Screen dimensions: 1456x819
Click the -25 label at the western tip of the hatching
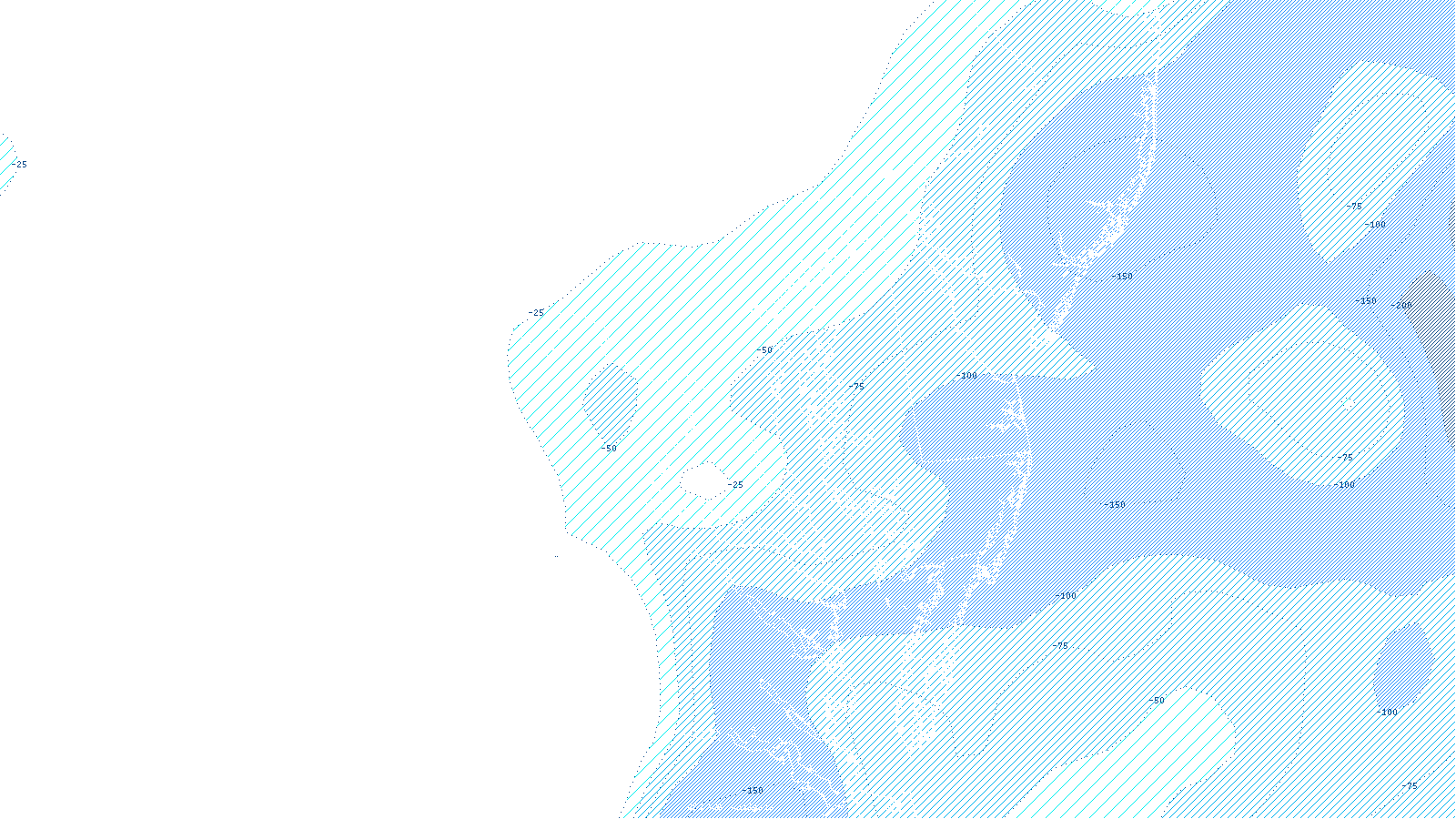[x=536, y=313]
